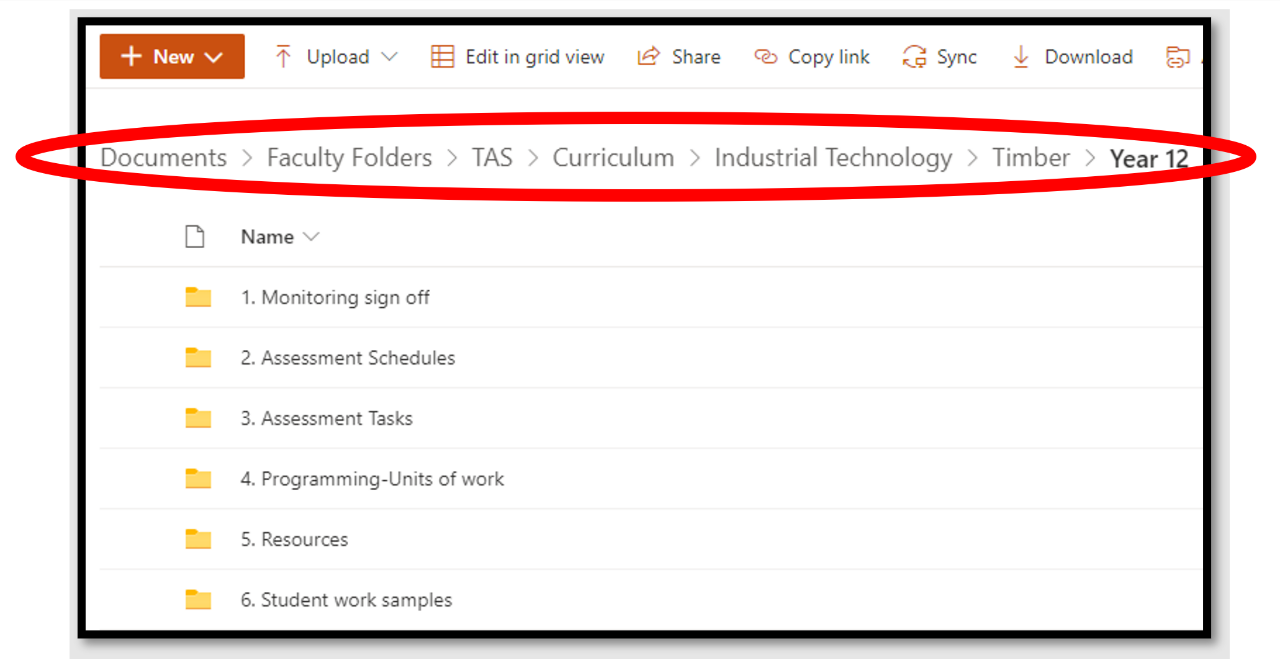
Task: Click folder icon for Programming-Units of work
Action: pos(198,479)
